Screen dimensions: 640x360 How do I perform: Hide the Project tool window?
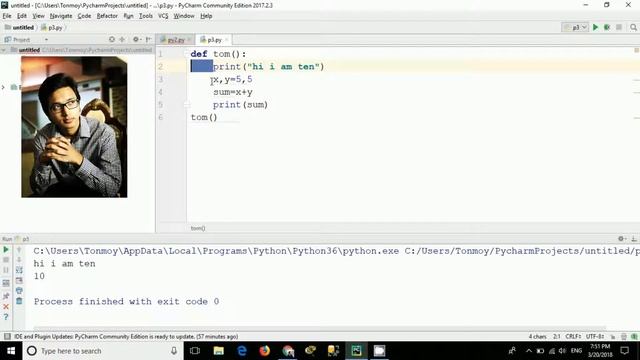[x=149, y=39]
